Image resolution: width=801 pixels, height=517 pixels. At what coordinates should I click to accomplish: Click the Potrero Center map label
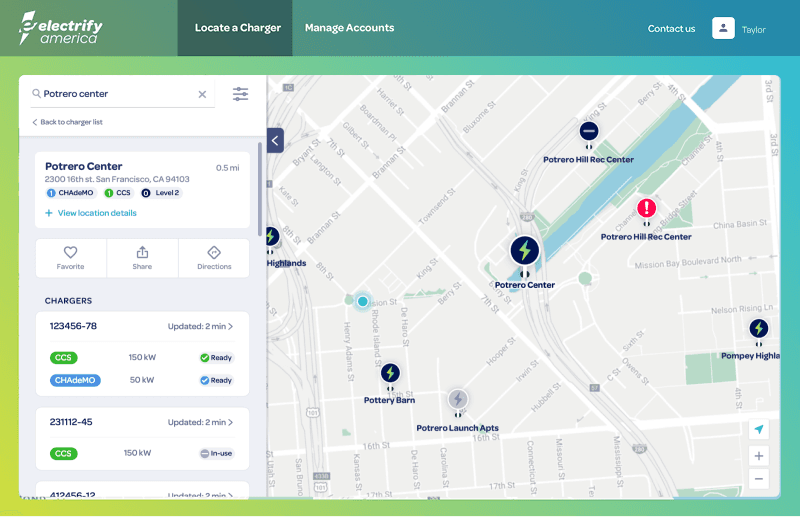(x=525, y=285)
